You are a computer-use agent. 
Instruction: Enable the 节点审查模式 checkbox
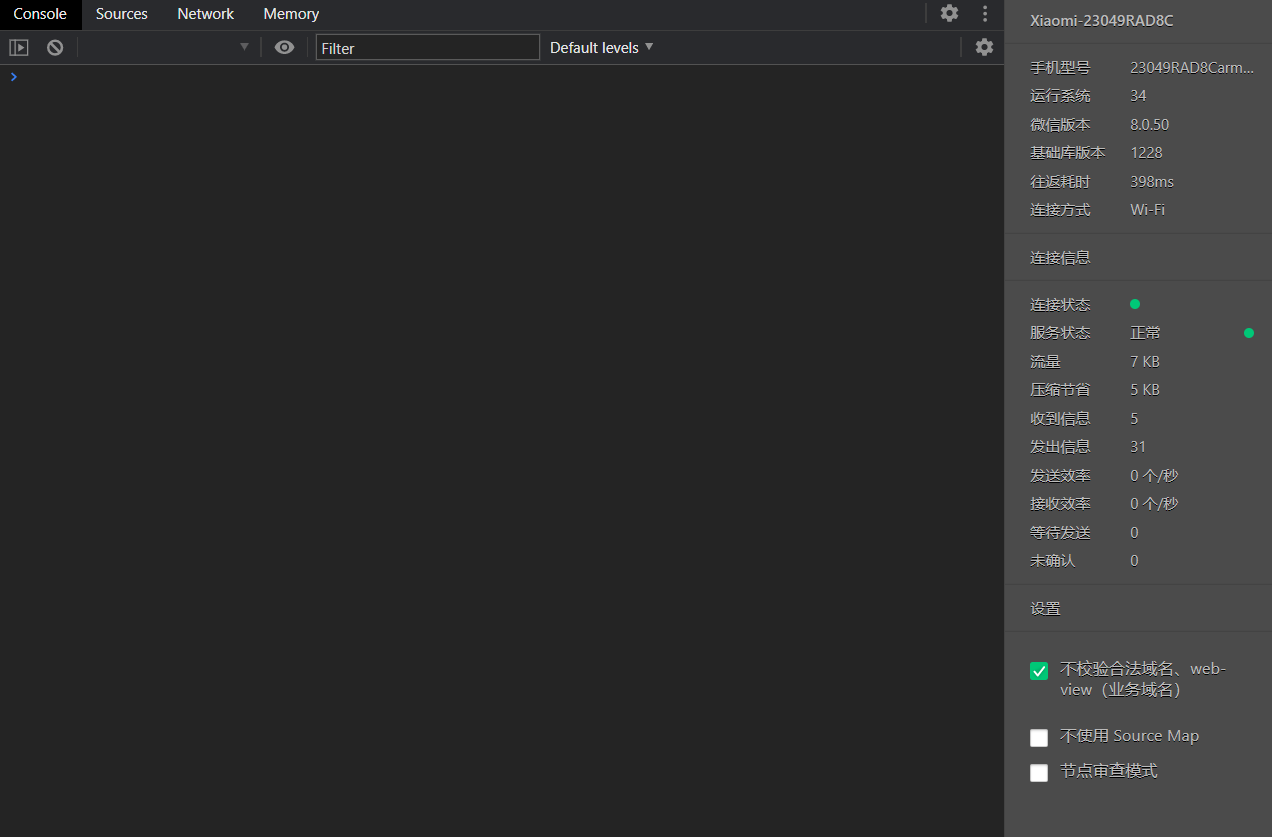(1039, 772)
